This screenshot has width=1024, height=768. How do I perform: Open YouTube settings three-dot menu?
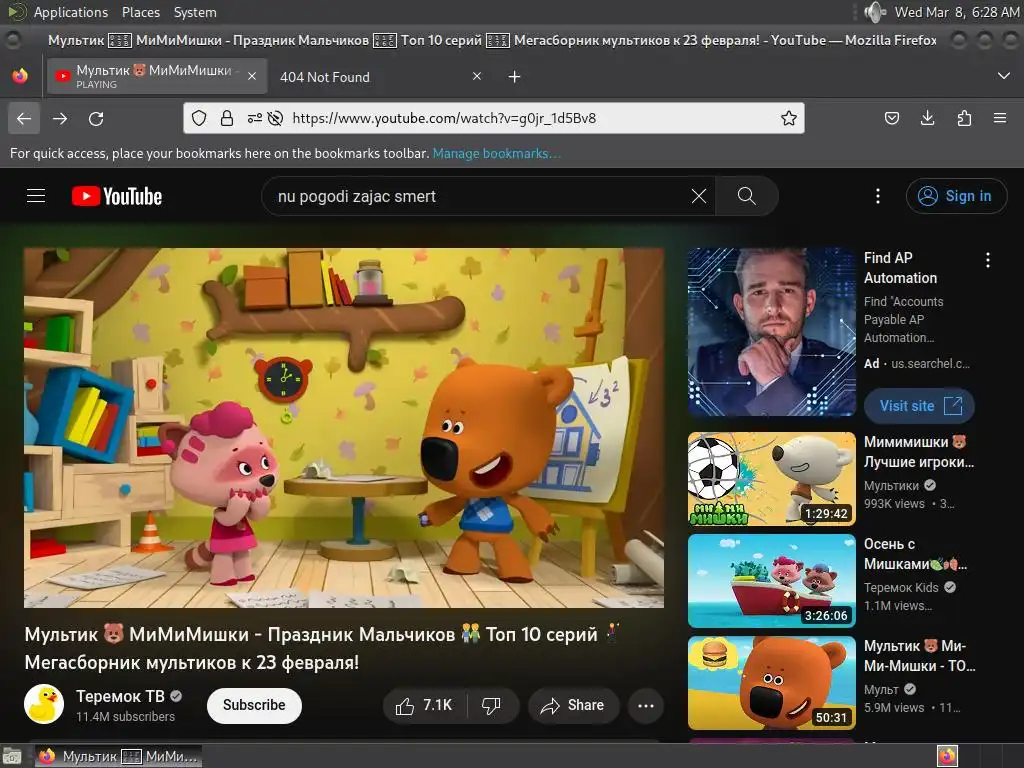[878, 196]
